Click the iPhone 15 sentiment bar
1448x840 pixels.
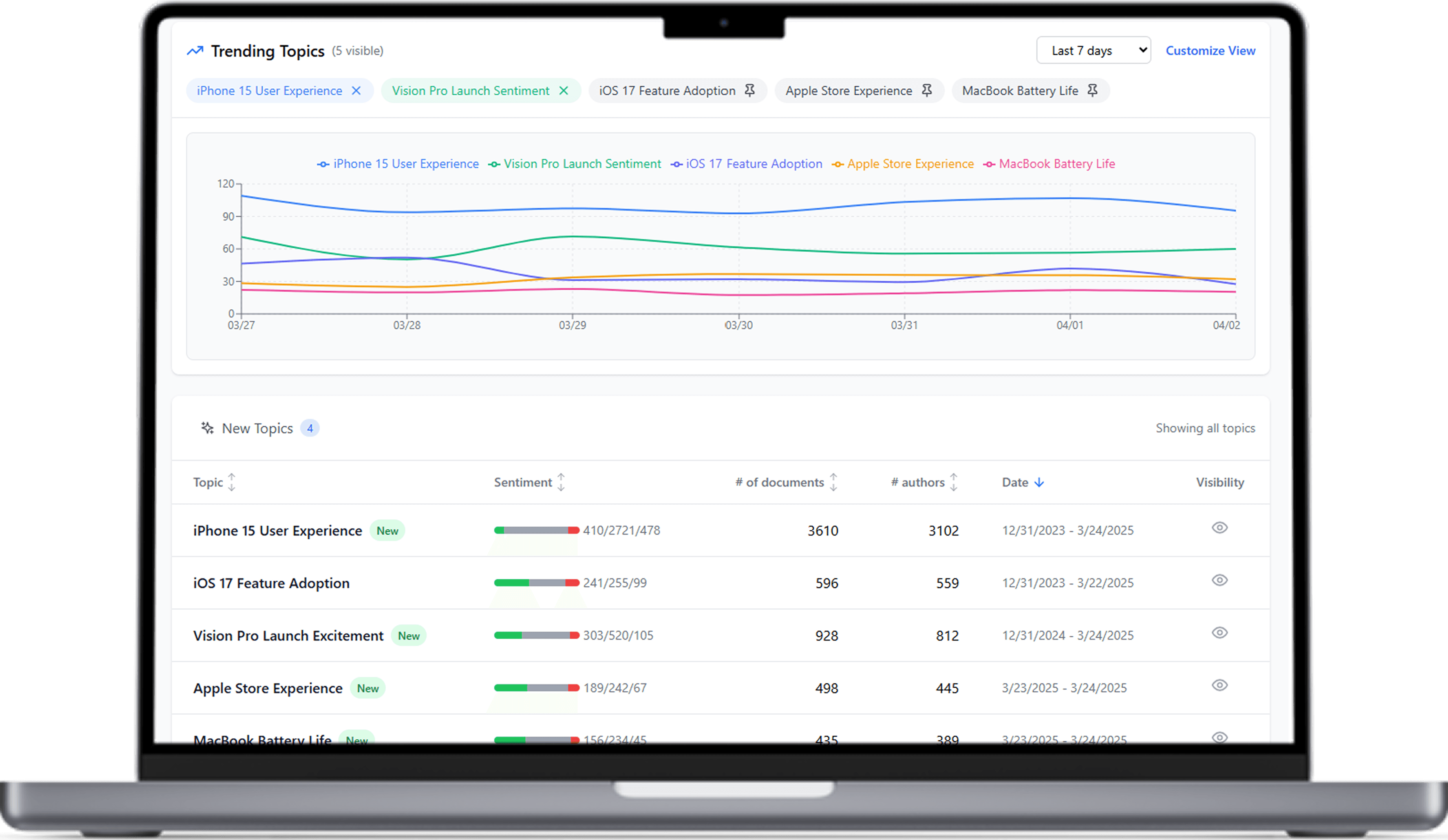[537, 530]
